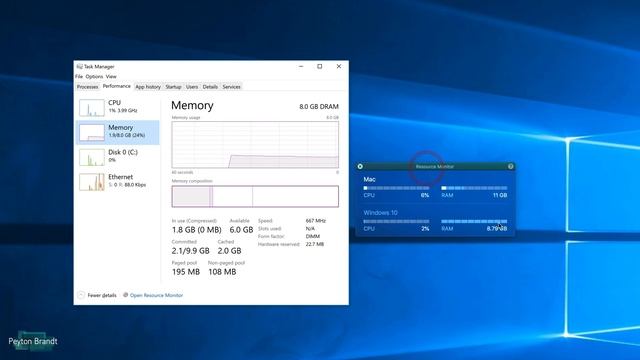Click the Resource Monitor link icon
Image resolution: width=640 pixels, height=360 pixels.
126,295
